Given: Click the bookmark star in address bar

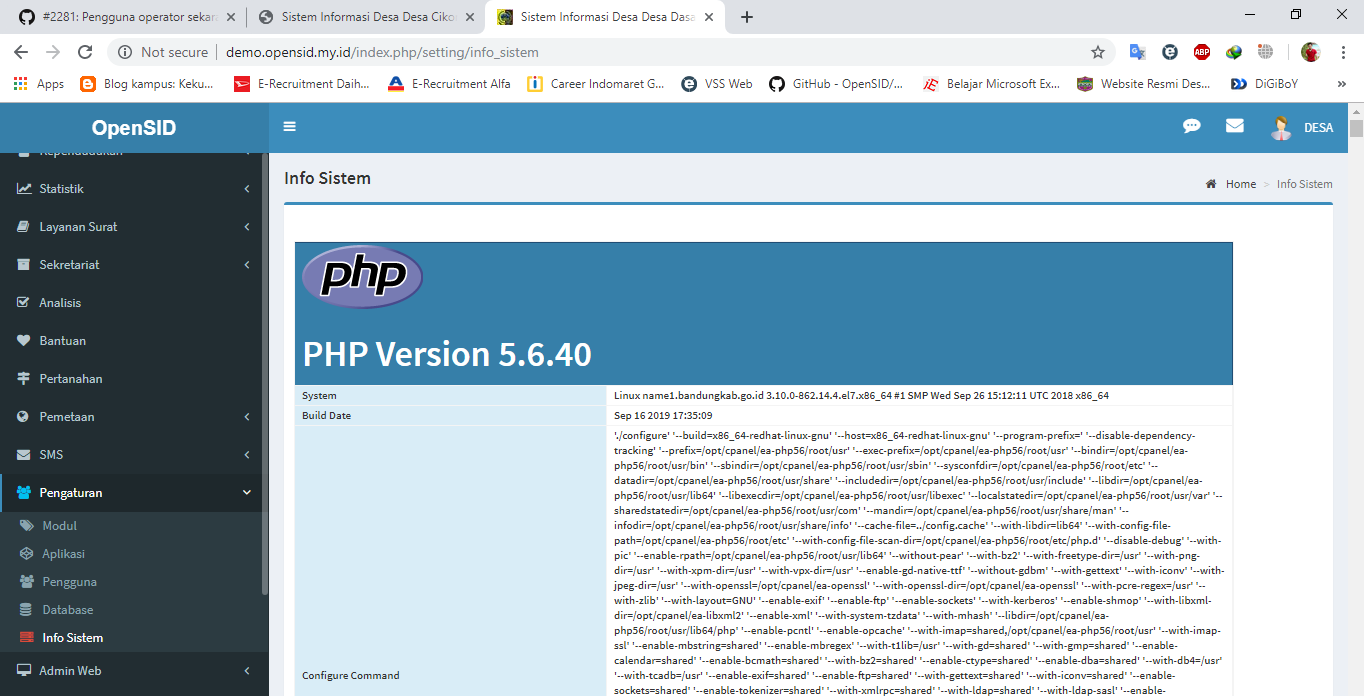Looking at the screenshot, I should [x=1097, y=51].
